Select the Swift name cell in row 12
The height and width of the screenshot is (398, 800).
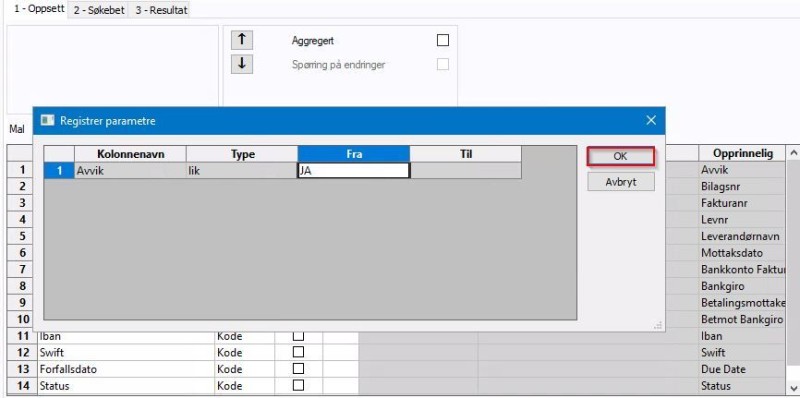coord(126,352)
